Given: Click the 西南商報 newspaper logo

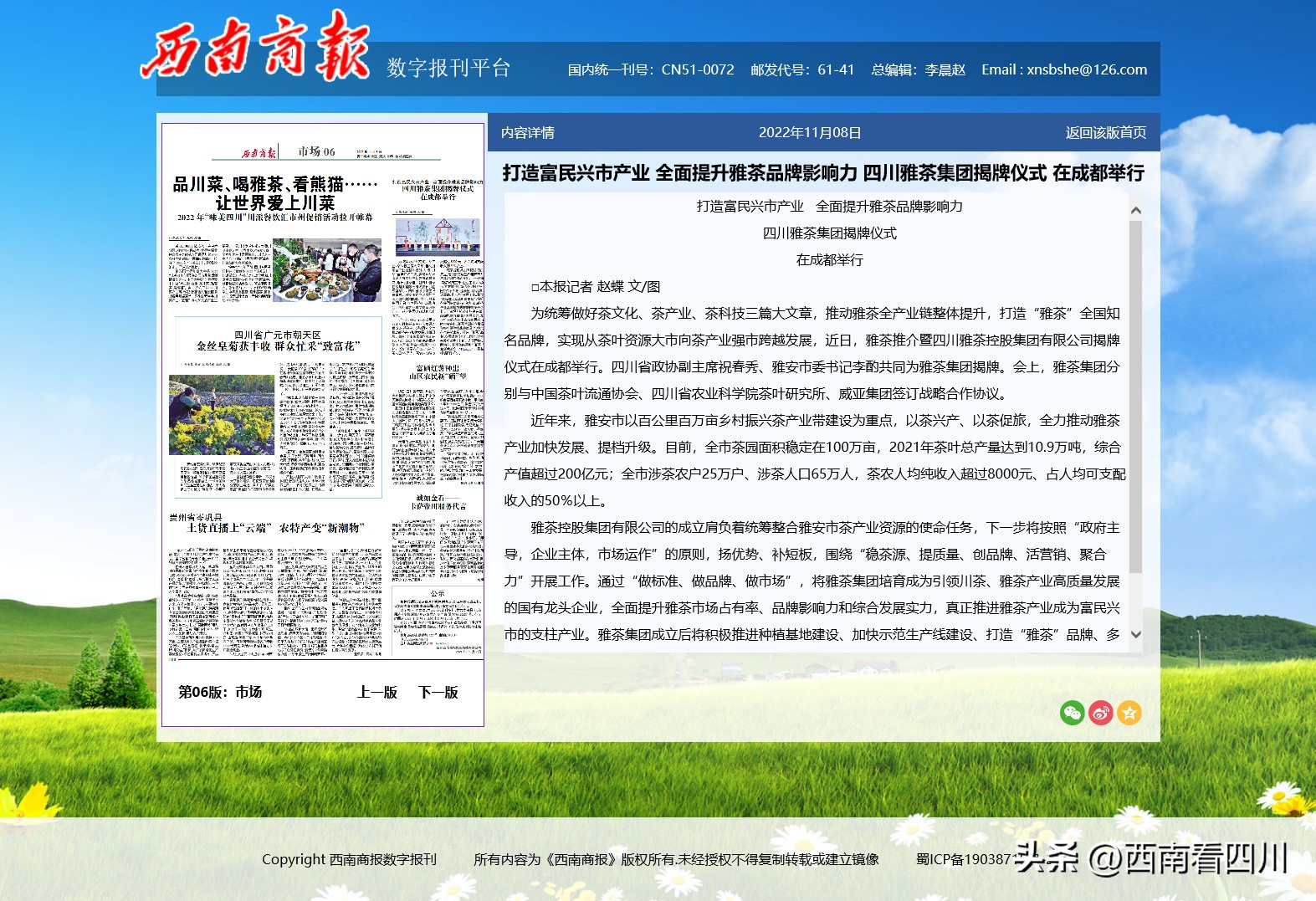Looking at the screenshot, I should 254,47.
